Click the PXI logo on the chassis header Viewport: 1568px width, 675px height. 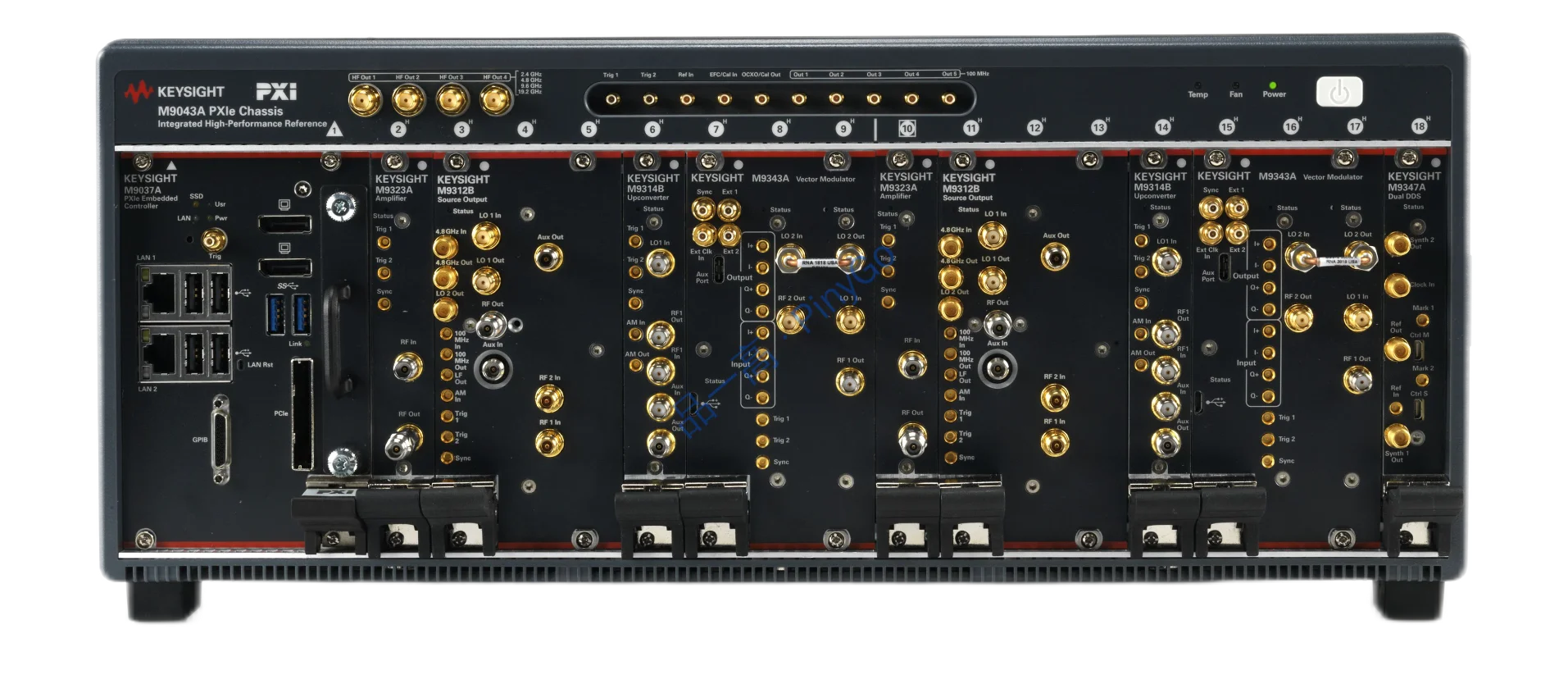[276, 91]
